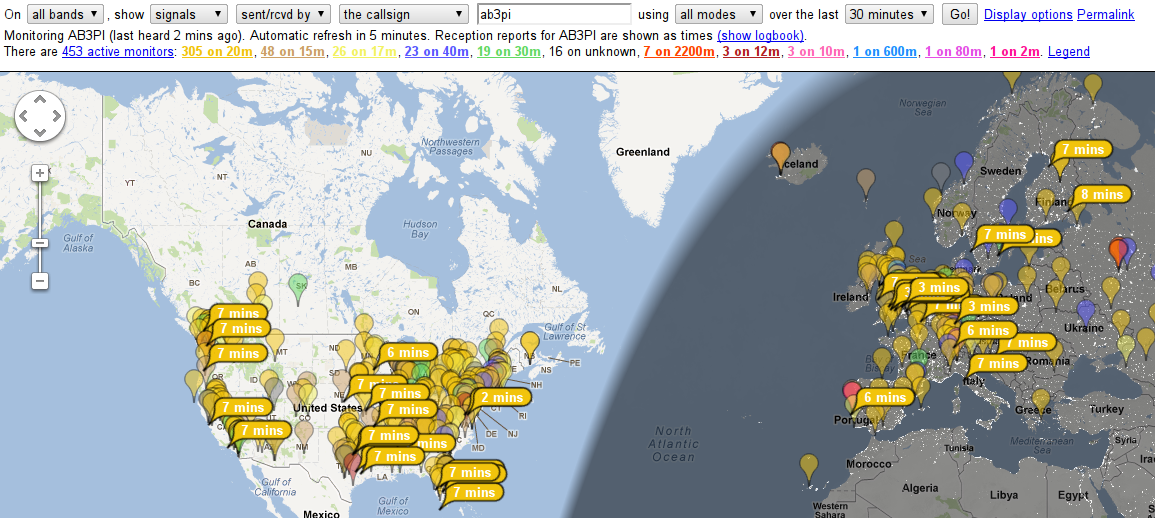Filter by '3 on 10m' band link

point(817,52)
